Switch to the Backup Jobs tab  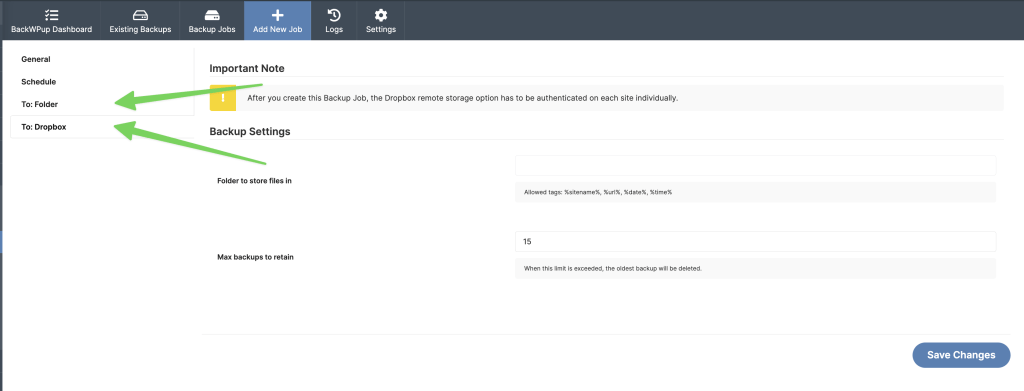[212, 21]
